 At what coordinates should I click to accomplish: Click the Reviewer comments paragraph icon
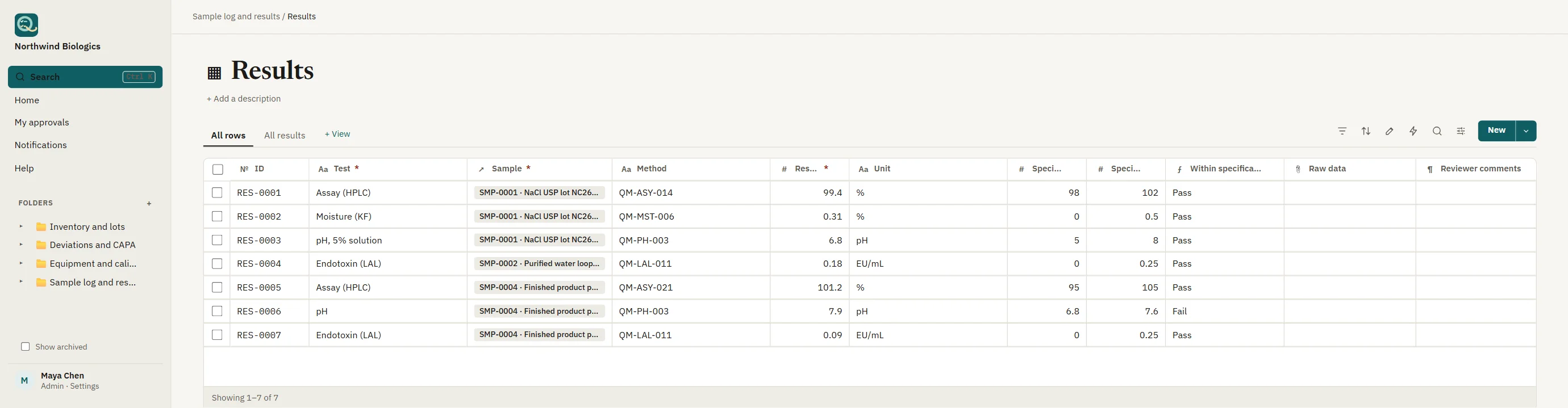[x=1430, y=169]
